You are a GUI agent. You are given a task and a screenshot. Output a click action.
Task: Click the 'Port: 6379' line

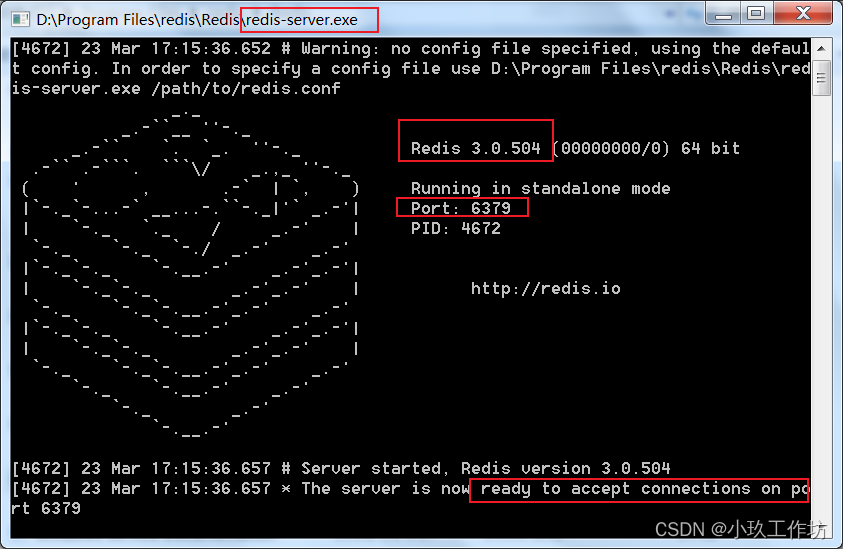click(461, 208)
